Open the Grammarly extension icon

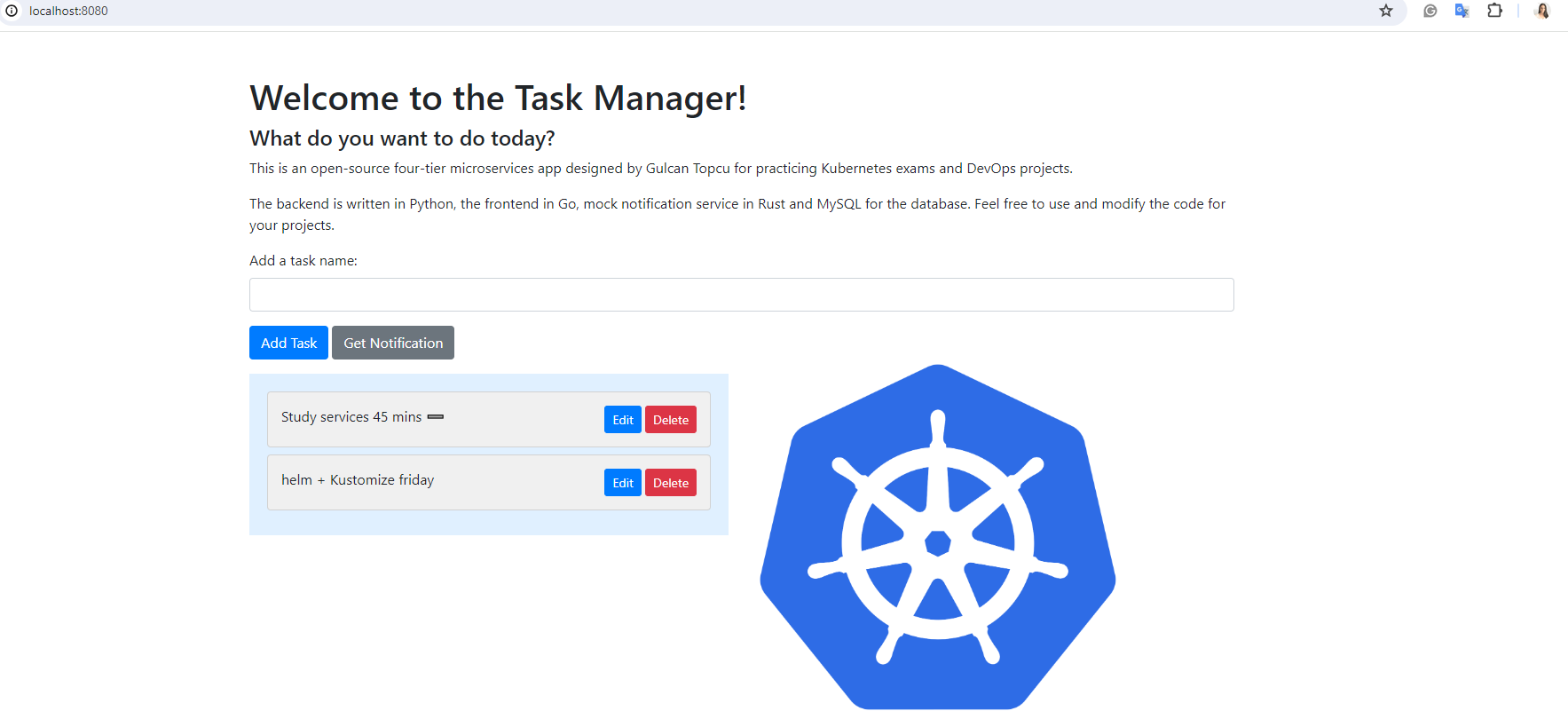pos(1430,11)
